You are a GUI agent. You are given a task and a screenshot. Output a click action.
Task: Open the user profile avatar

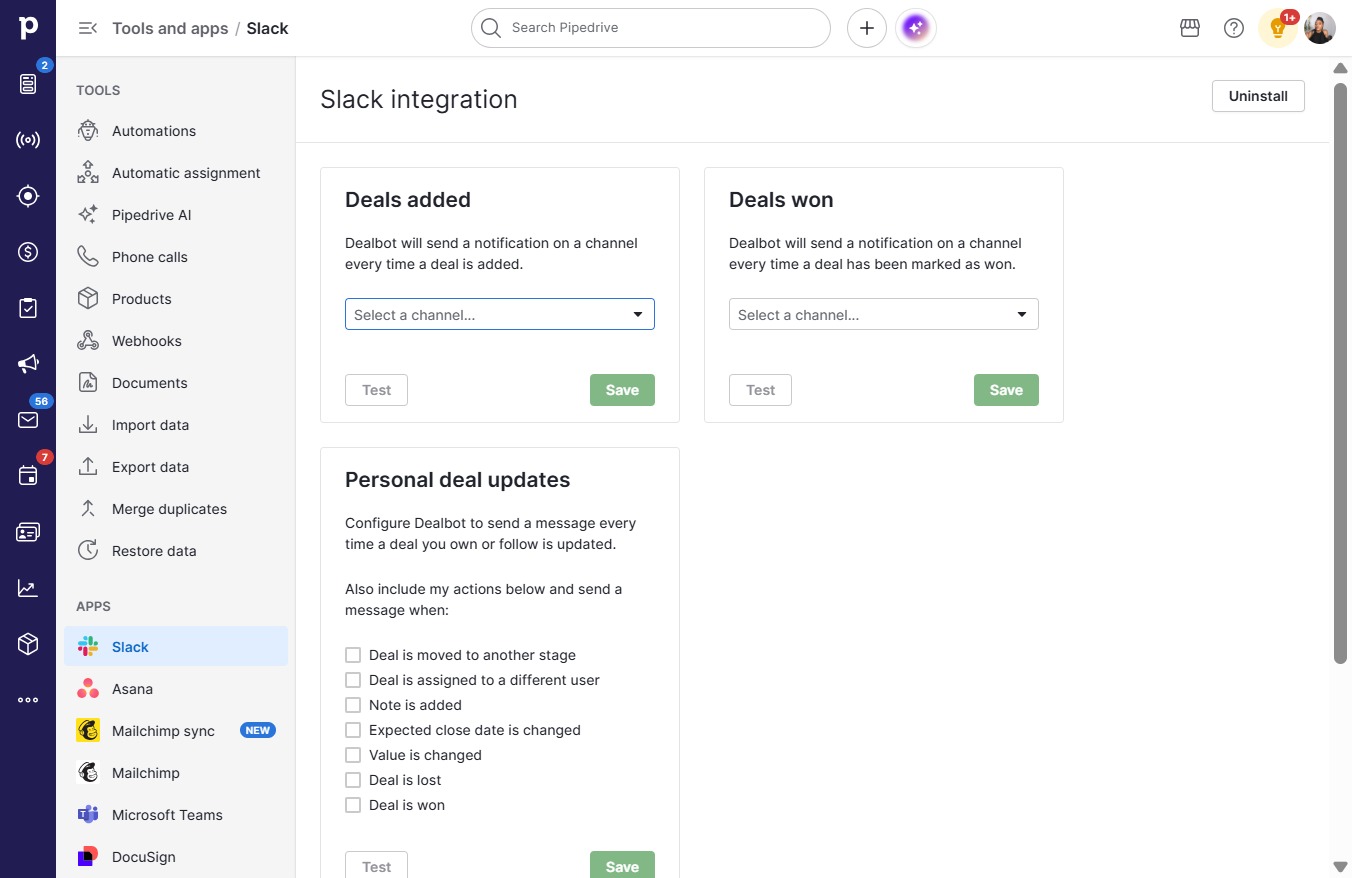[1320, 28]
